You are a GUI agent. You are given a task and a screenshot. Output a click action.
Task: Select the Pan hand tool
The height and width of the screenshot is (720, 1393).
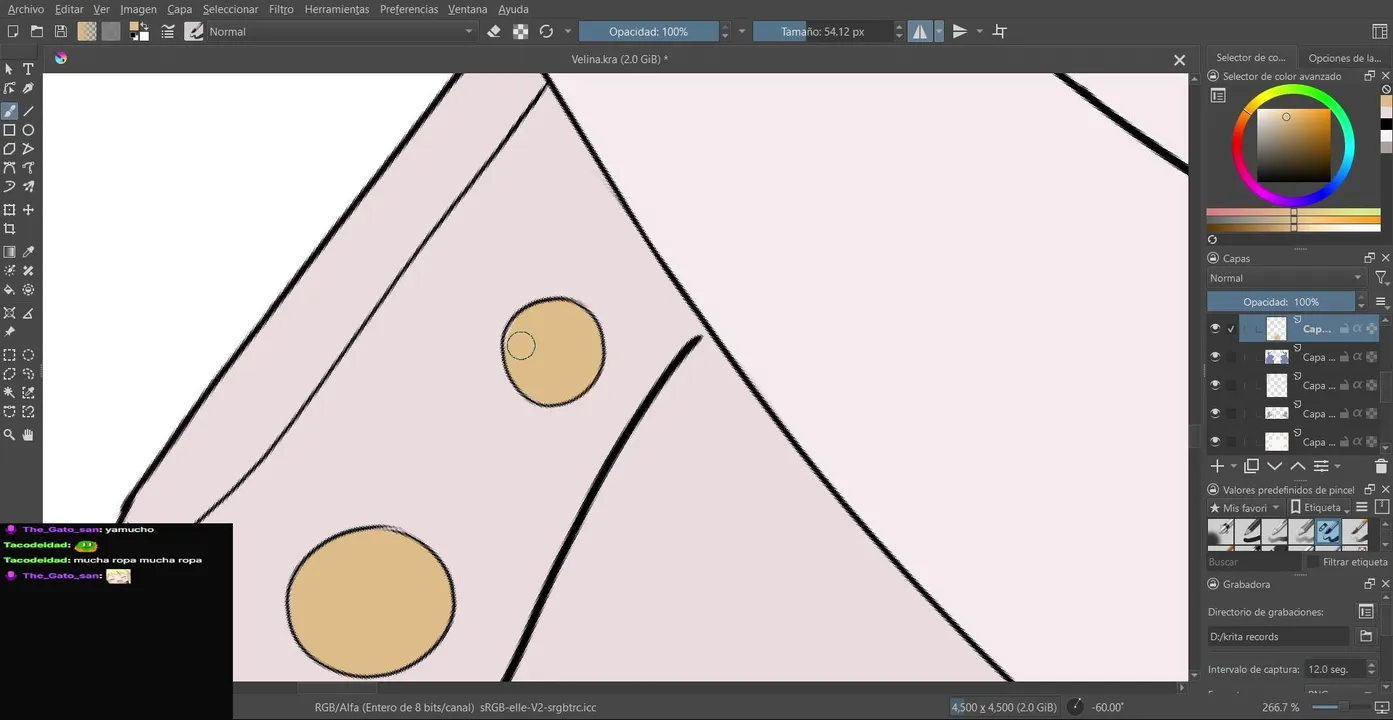tap(28, 435)
